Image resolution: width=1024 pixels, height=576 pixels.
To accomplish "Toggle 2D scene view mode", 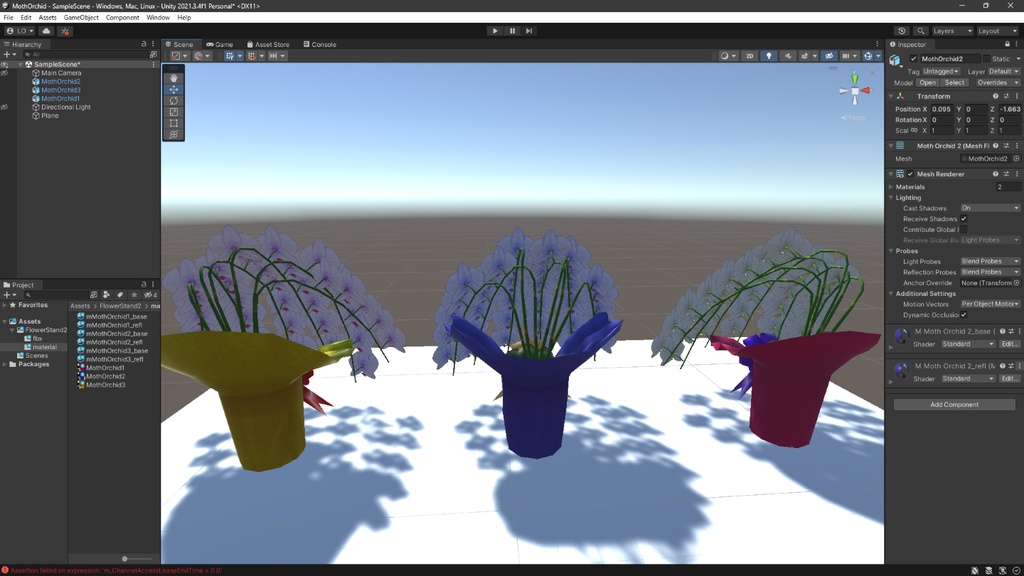I will (750, 56).
